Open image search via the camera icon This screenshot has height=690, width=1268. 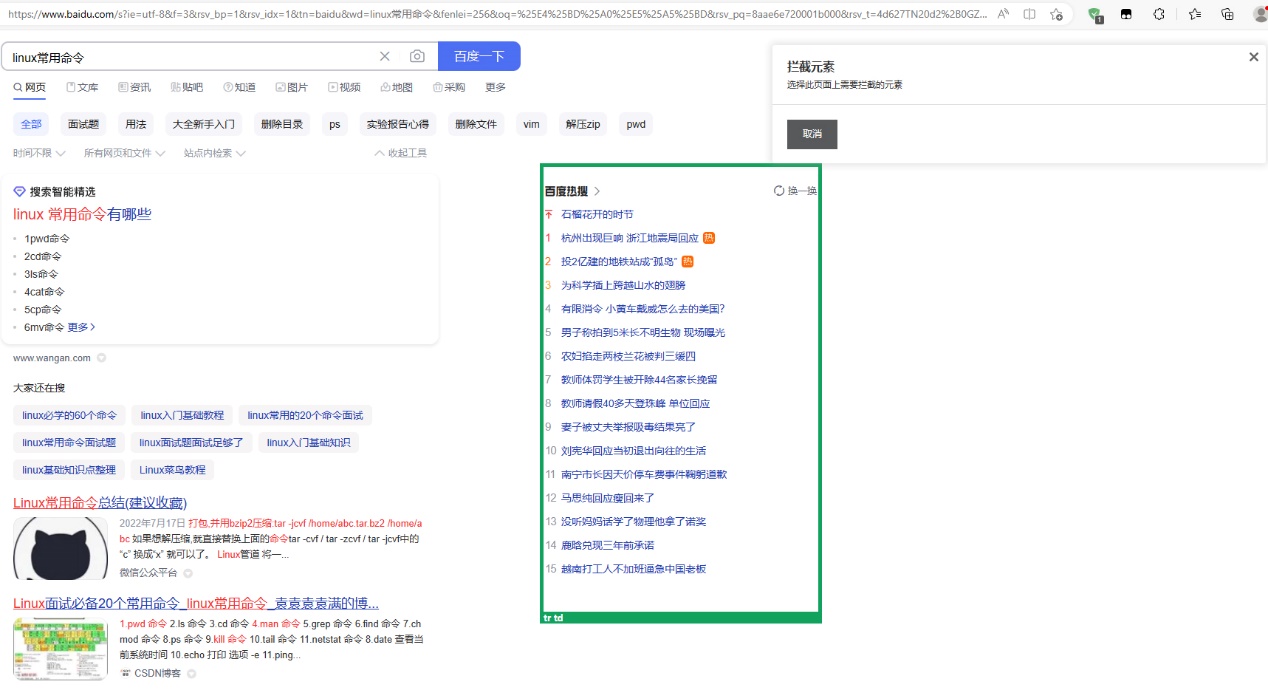coord(418,57)
